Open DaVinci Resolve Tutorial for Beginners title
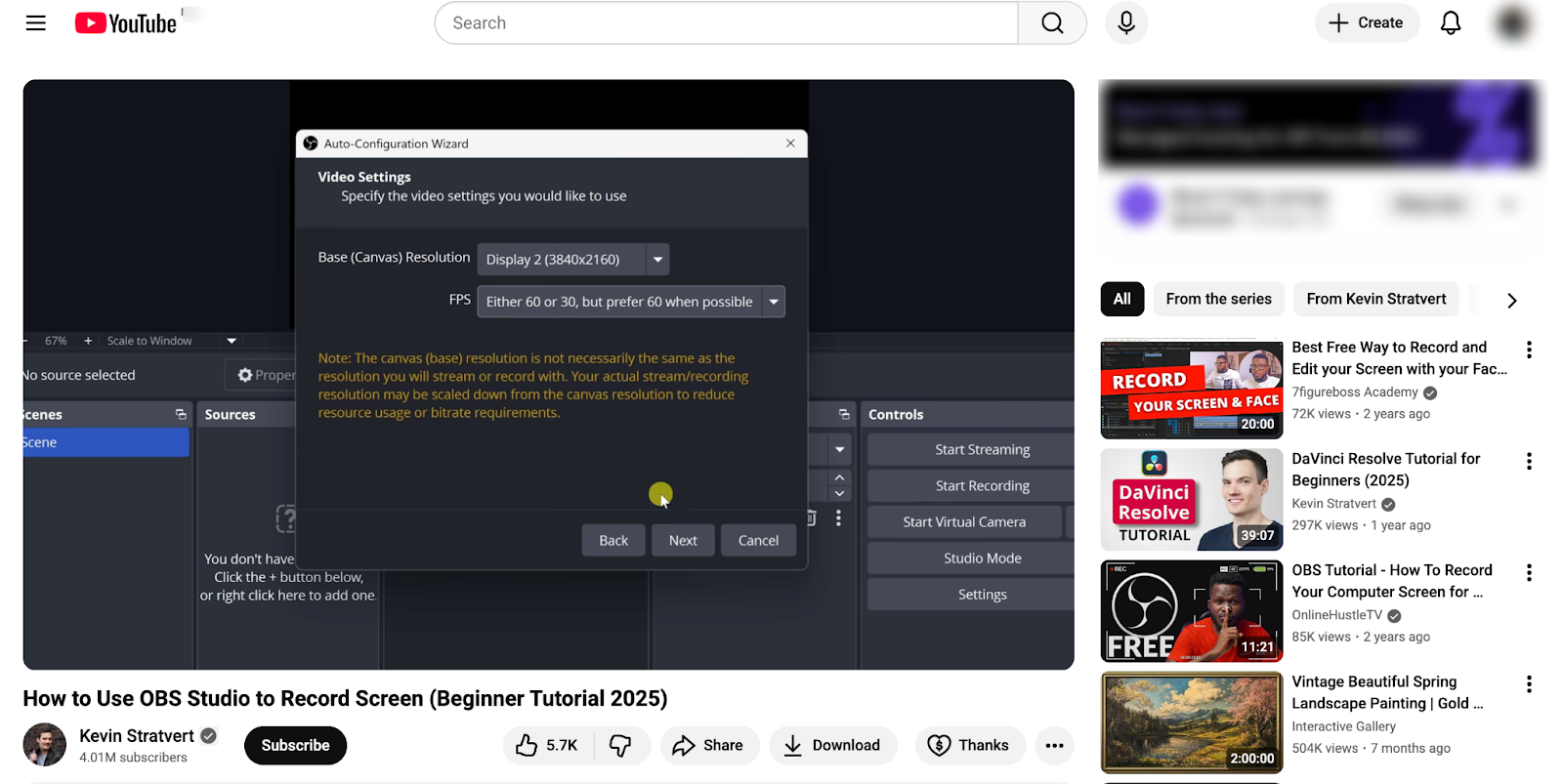The image size is (1563, 784). [x=1385, y=469]
